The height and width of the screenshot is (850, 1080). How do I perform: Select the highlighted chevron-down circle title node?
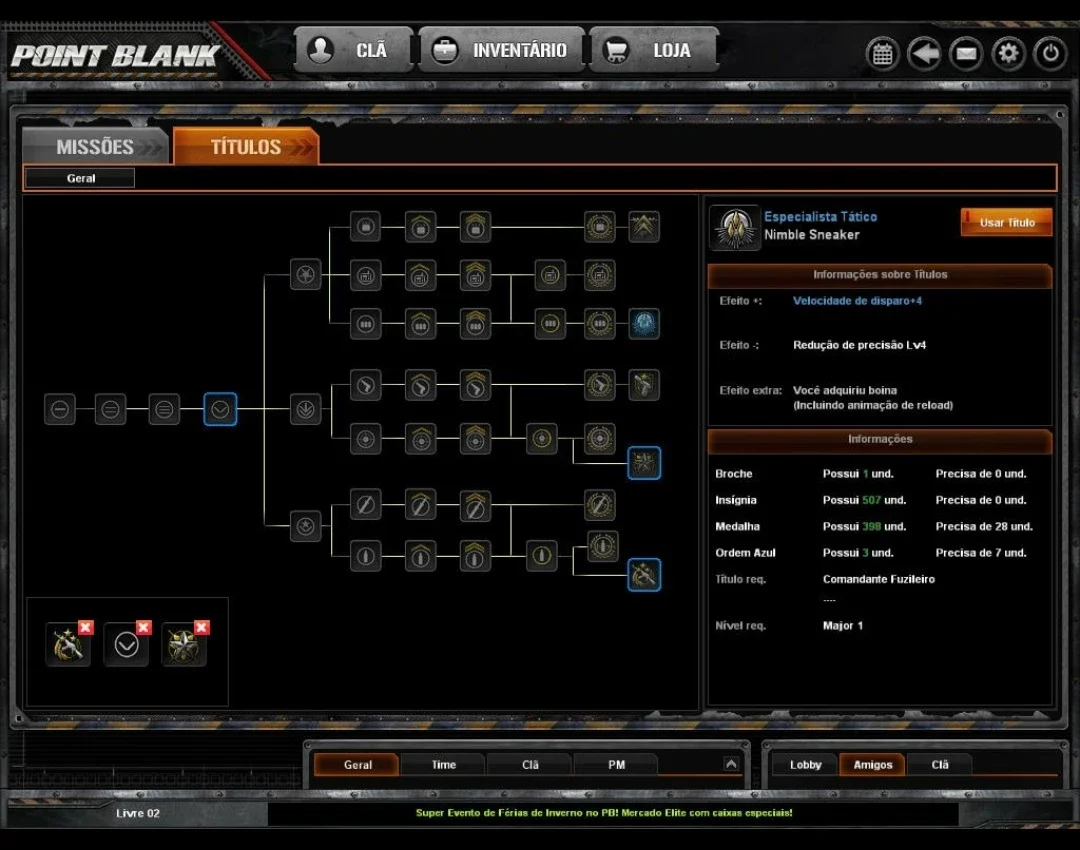[x=220, y=409]
